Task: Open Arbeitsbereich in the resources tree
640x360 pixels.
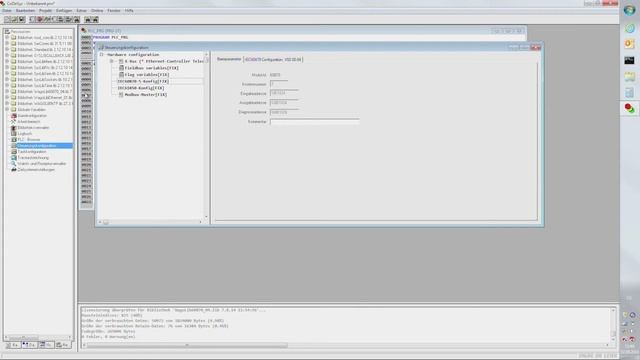Action: (29, 122)
